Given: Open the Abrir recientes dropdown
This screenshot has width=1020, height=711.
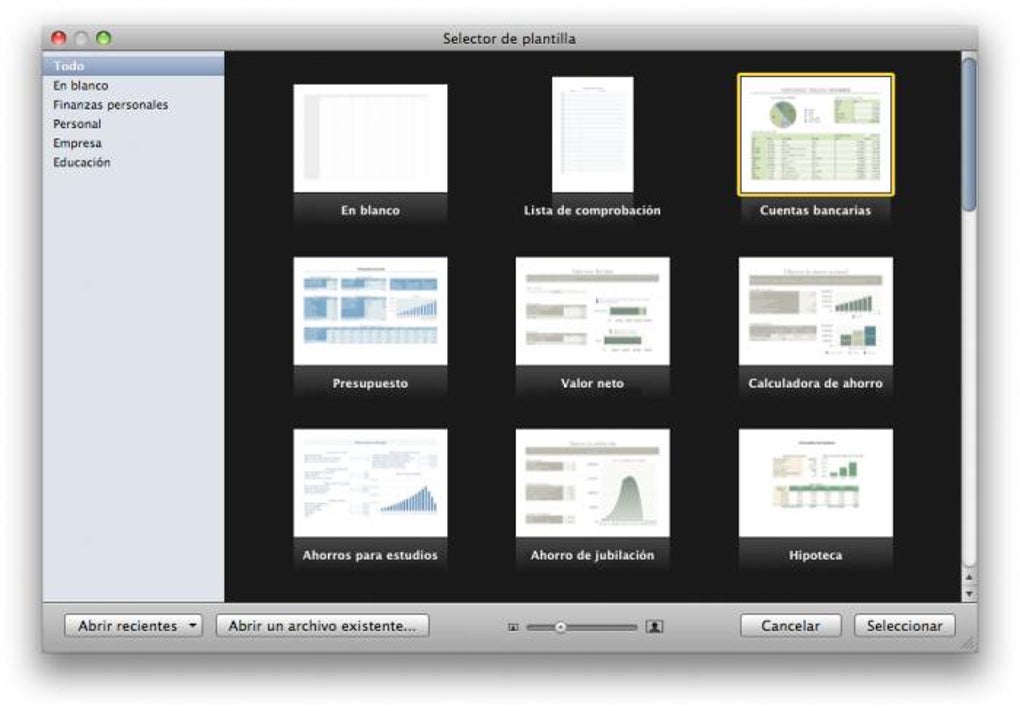Looking at the screenshot, I should (133, 626).
